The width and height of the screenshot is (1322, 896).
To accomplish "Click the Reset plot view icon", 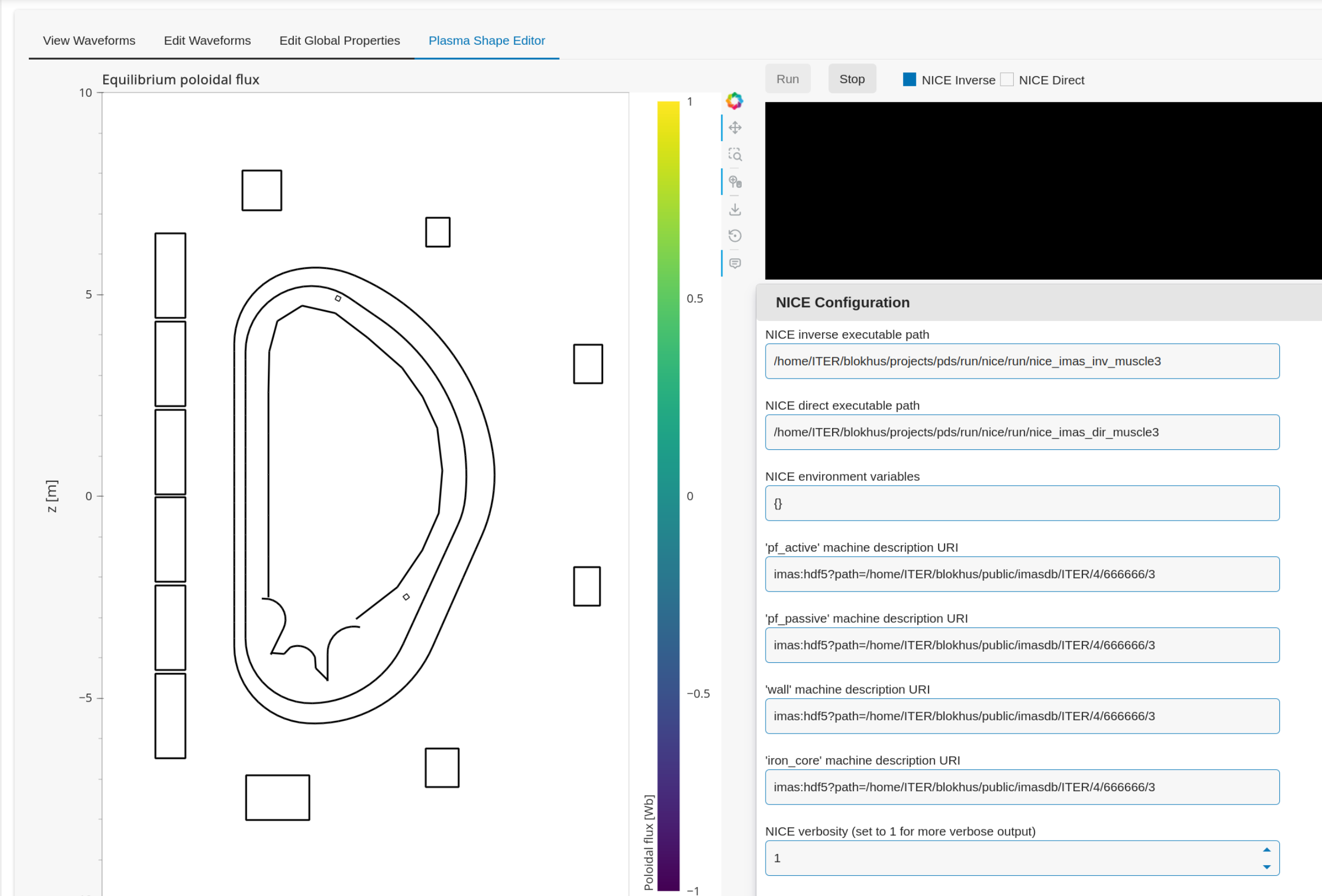I will (735, 235).
